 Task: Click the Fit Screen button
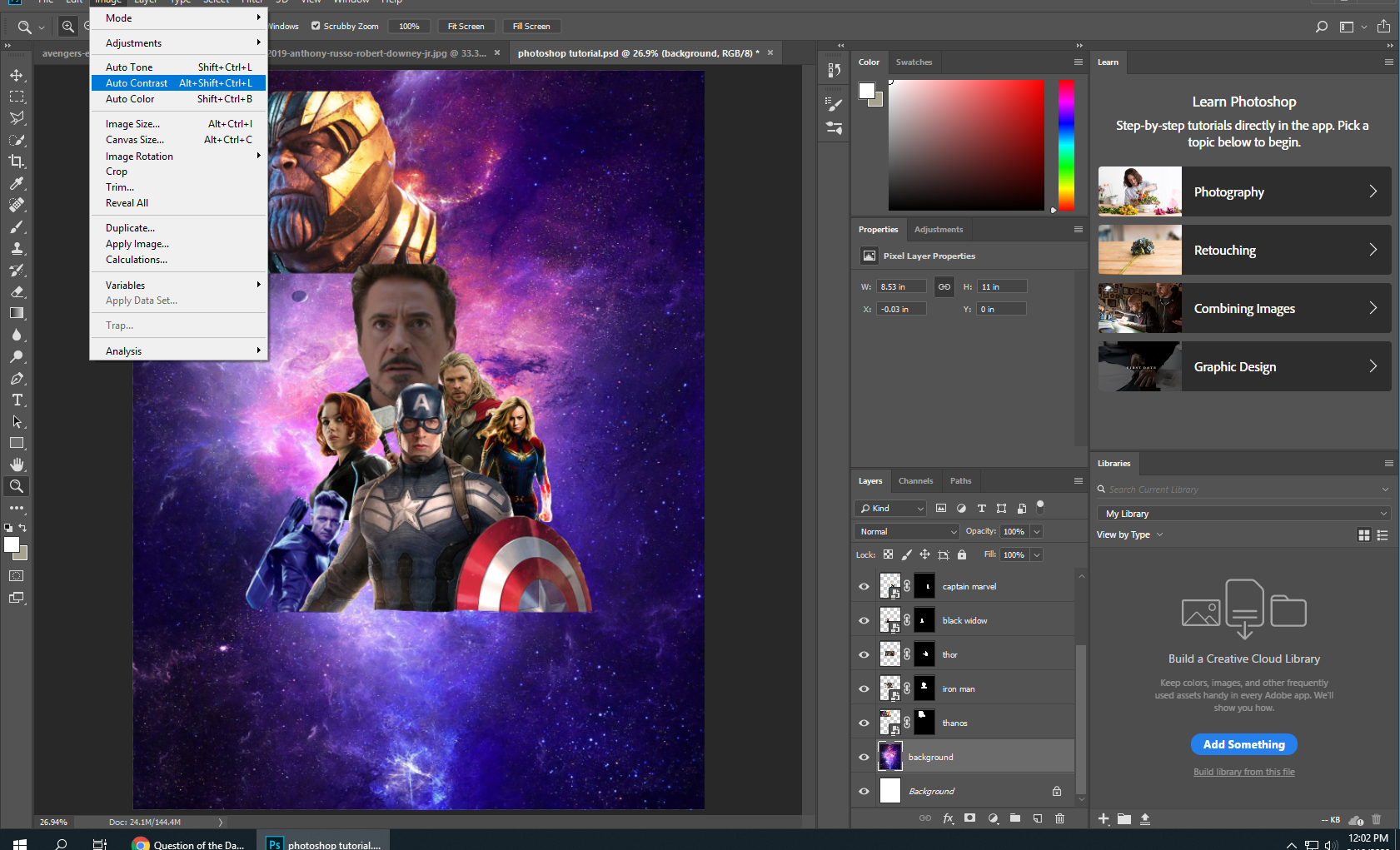pos(466,27)
